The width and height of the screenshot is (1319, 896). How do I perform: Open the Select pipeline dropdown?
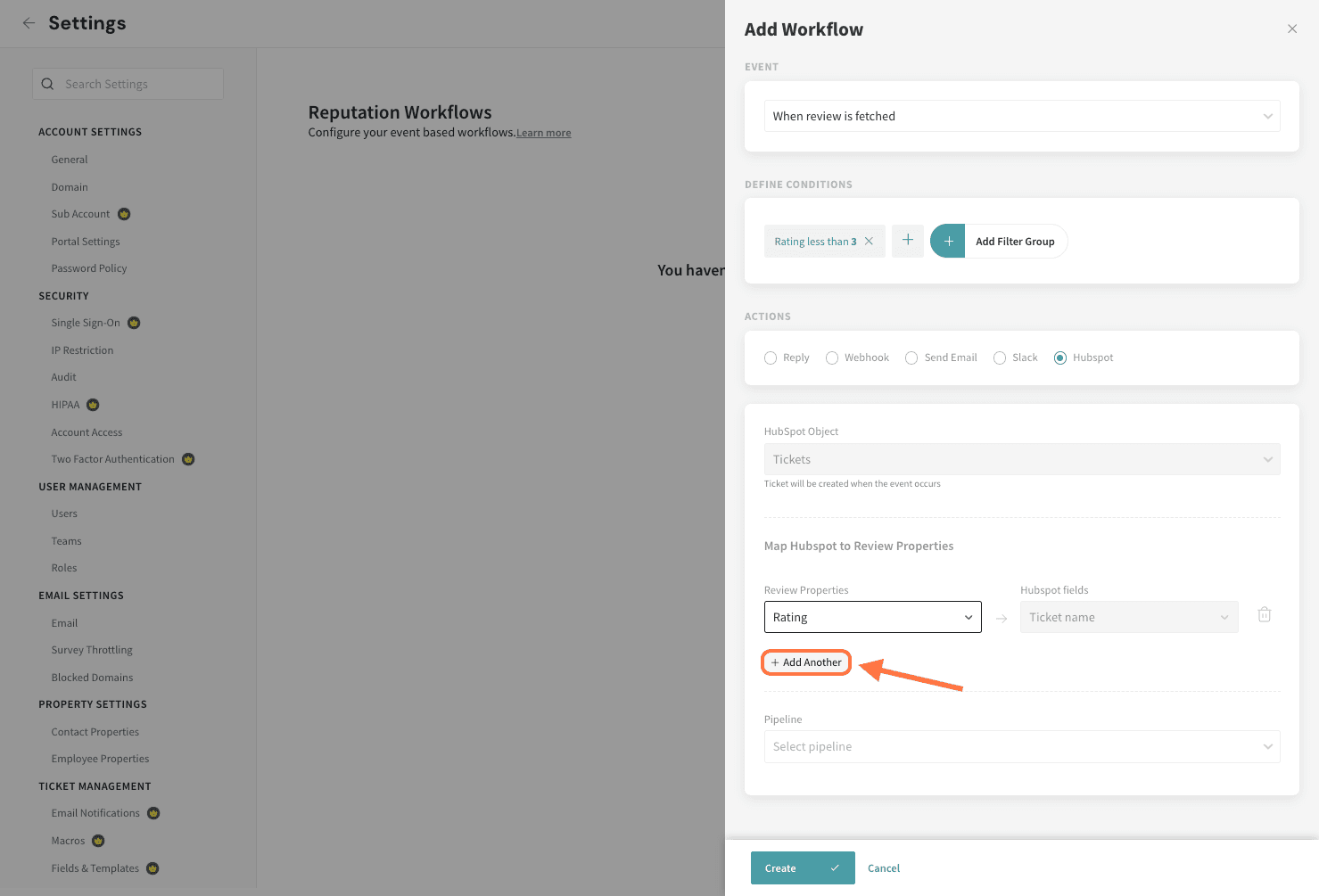1021,747
